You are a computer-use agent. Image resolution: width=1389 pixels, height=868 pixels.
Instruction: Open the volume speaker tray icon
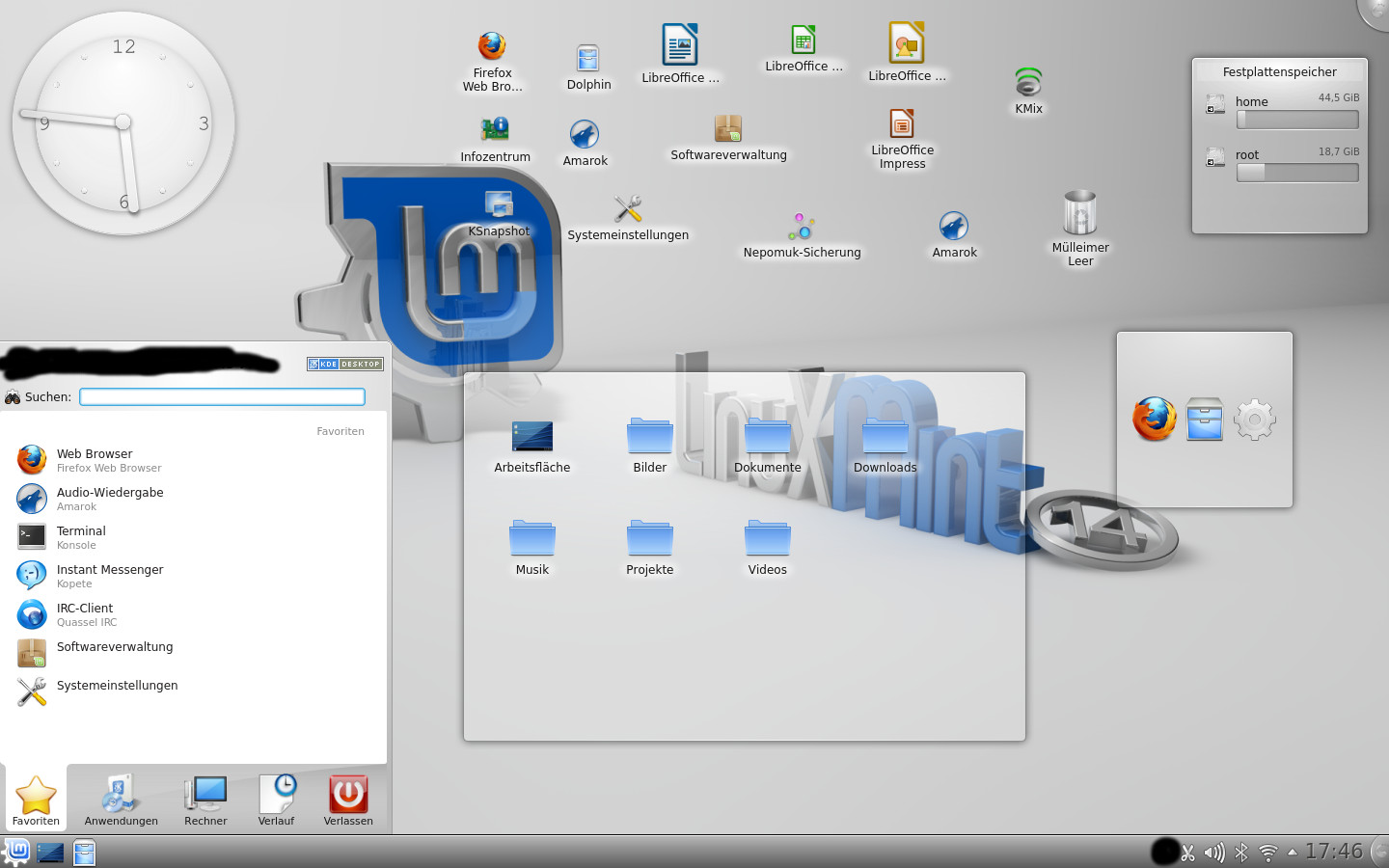[1214, 853]
